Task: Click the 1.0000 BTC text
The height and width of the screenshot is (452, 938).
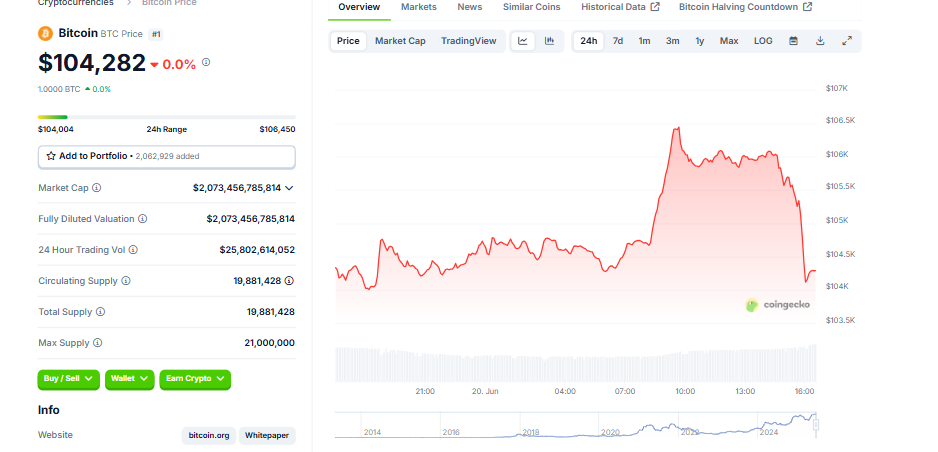Action: (59, 89)
